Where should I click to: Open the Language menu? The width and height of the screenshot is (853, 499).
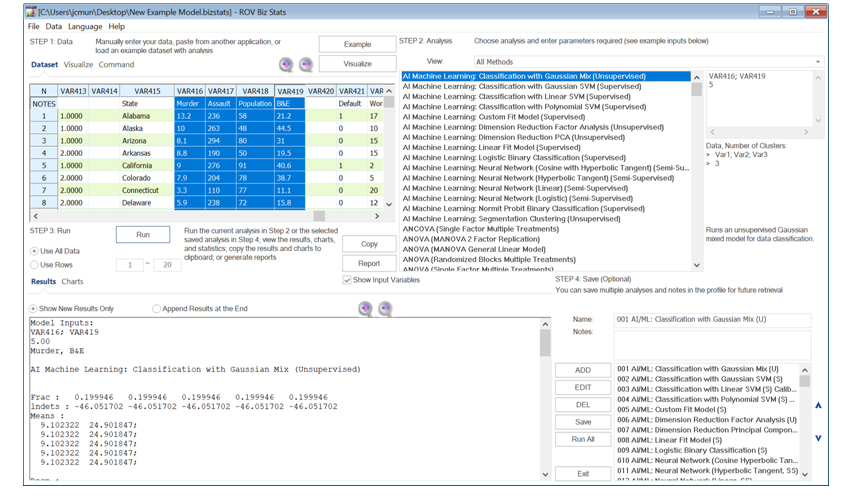pyautogui.click(x=85, y=26)
